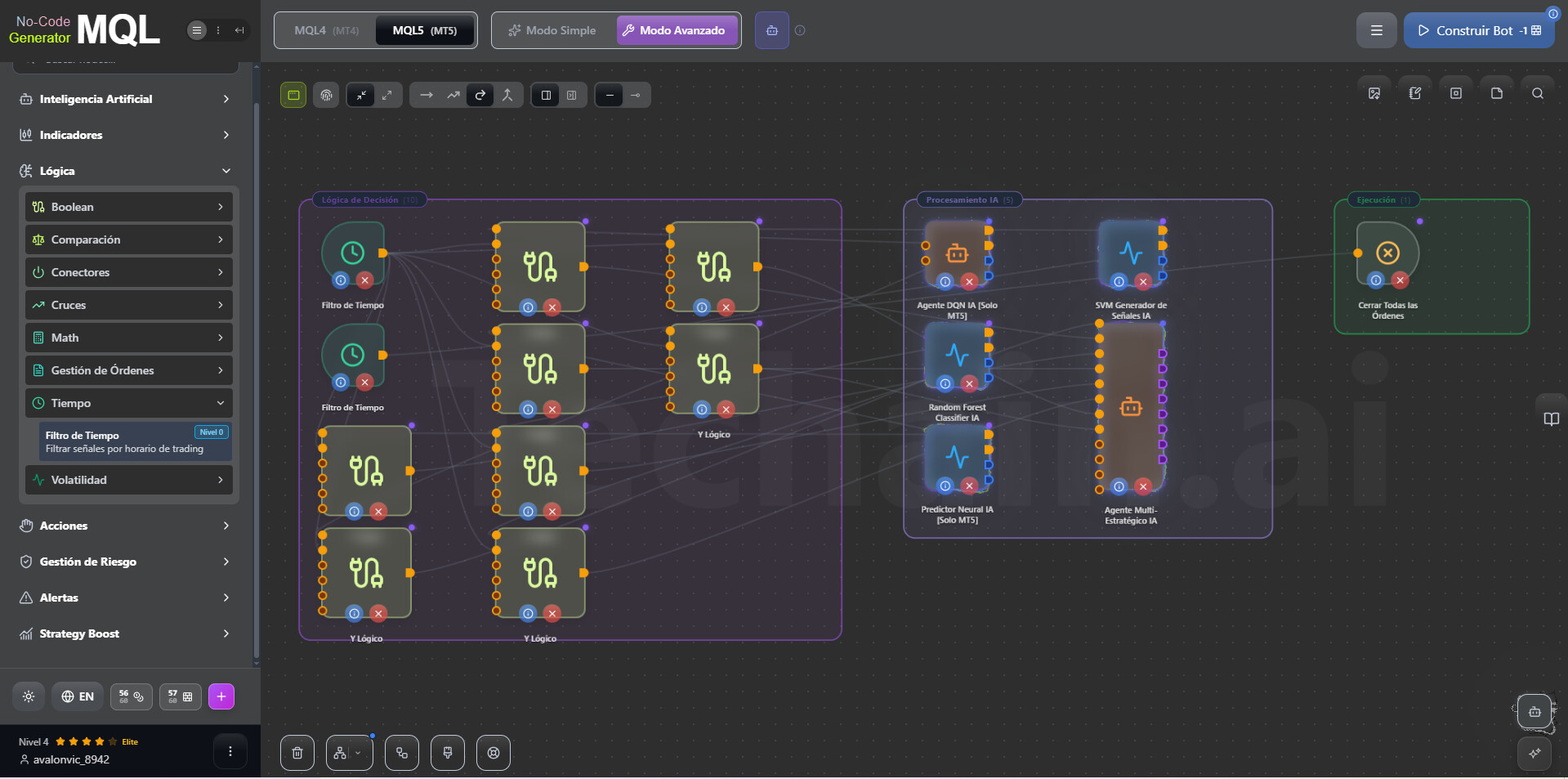The width and height of the screenshot is (1568, 779).
Task: Select the MQL4 (MT4) platform toggle
Action: 326,30
